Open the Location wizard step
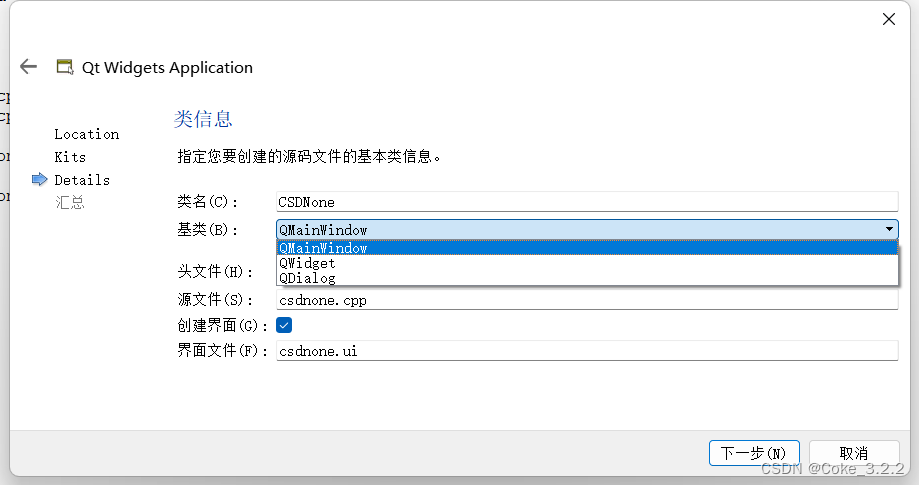This screenshot has width=919, height=485. (87, 134)
